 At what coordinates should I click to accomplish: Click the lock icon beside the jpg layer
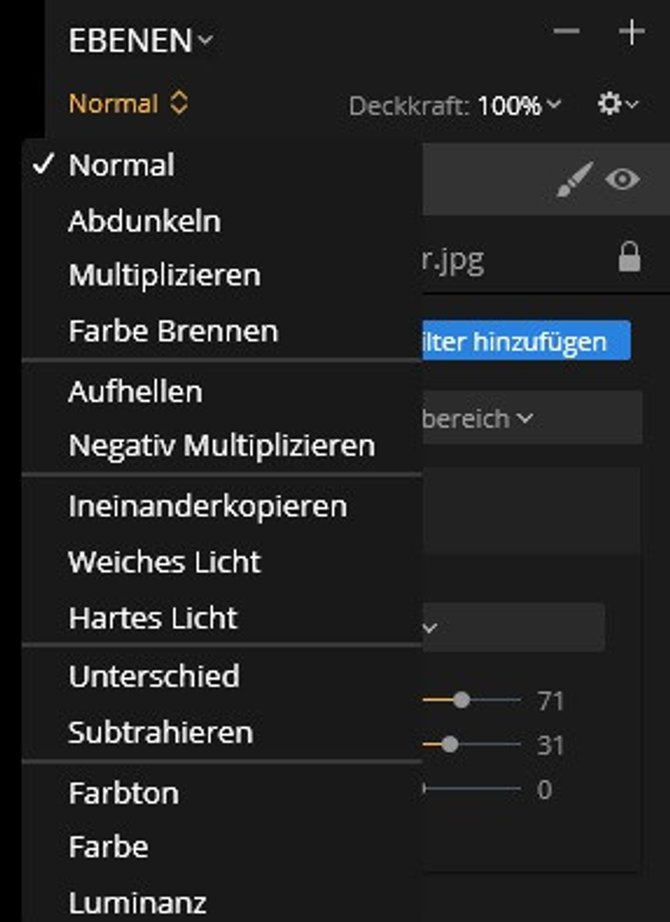[x=629, y=257]
